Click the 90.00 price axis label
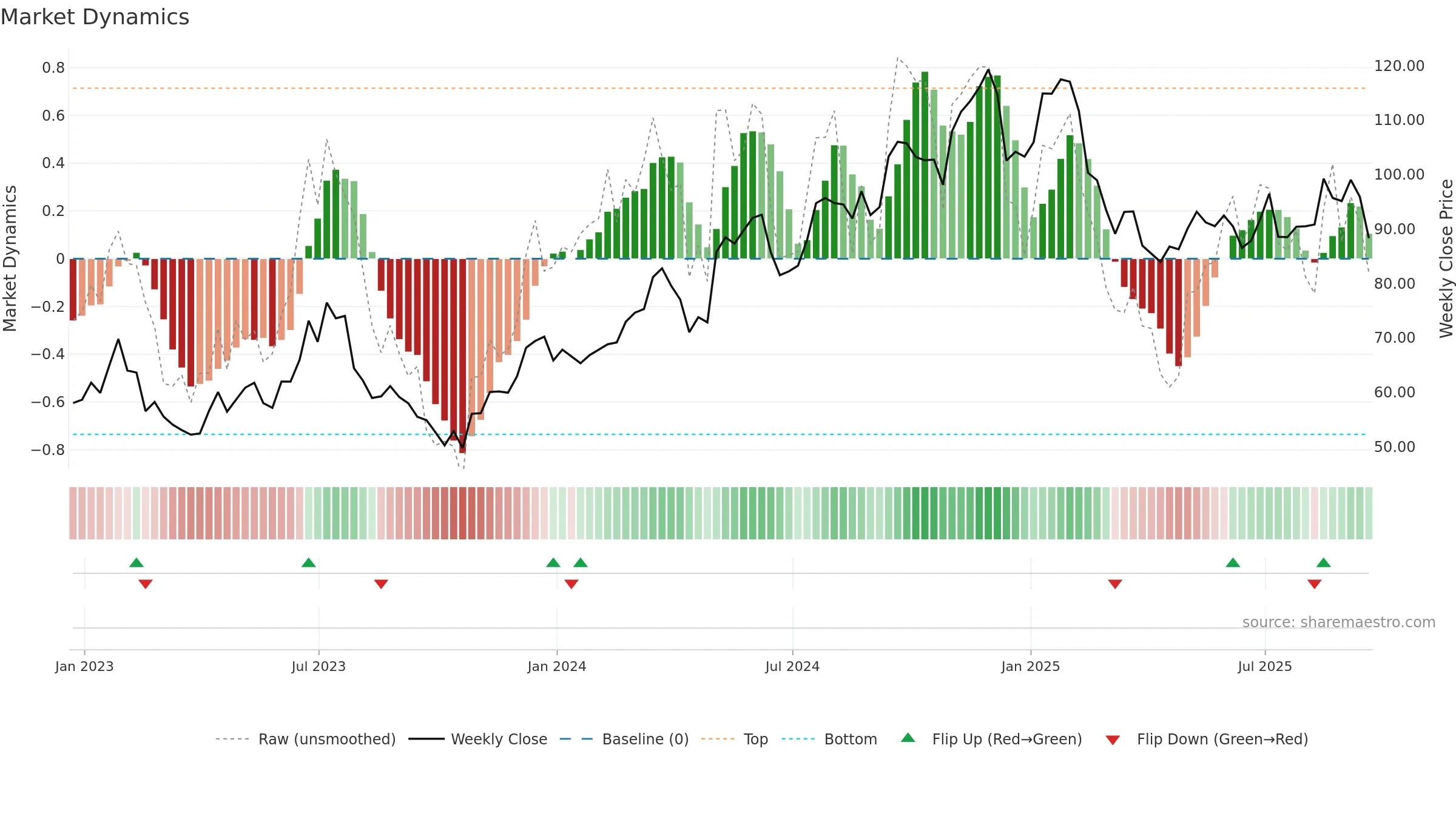Screen dimensions: 1456x819 point(1395,229)
